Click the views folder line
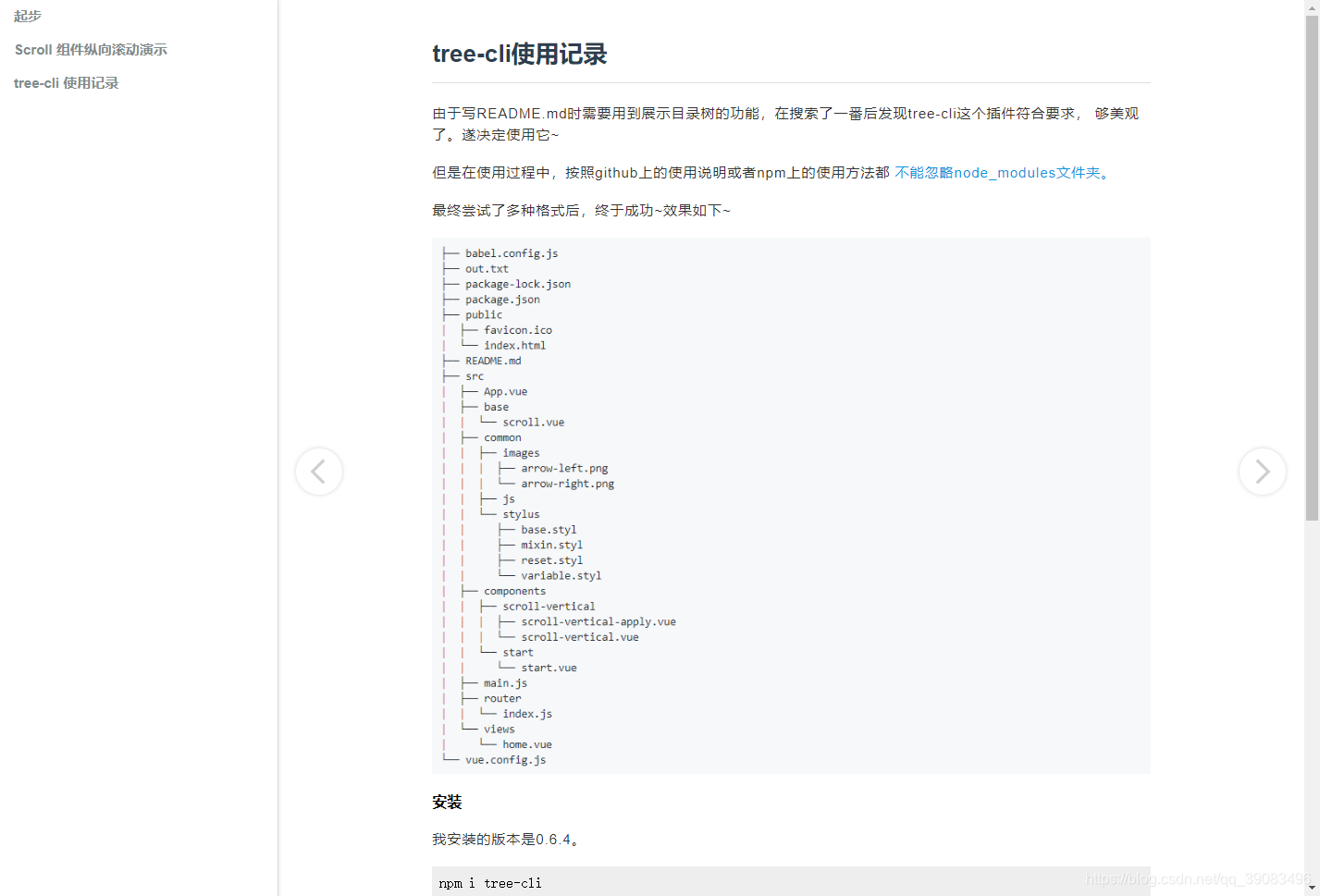The image size is (1320, 896). pyautogui.click(x=500, y=730)
